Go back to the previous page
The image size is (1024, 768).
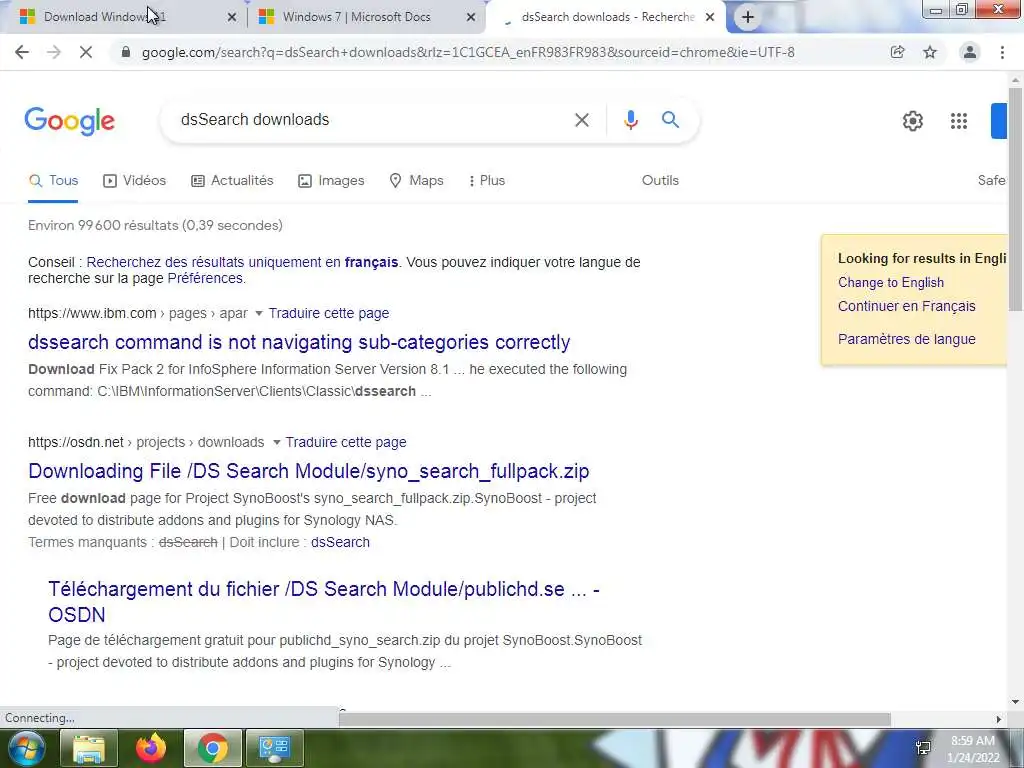click(22, 52)
